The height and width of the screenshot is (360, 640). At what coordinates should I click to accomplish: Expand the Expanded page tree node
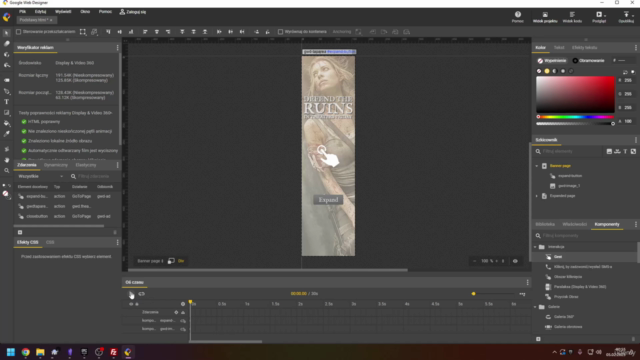[537, 196]
